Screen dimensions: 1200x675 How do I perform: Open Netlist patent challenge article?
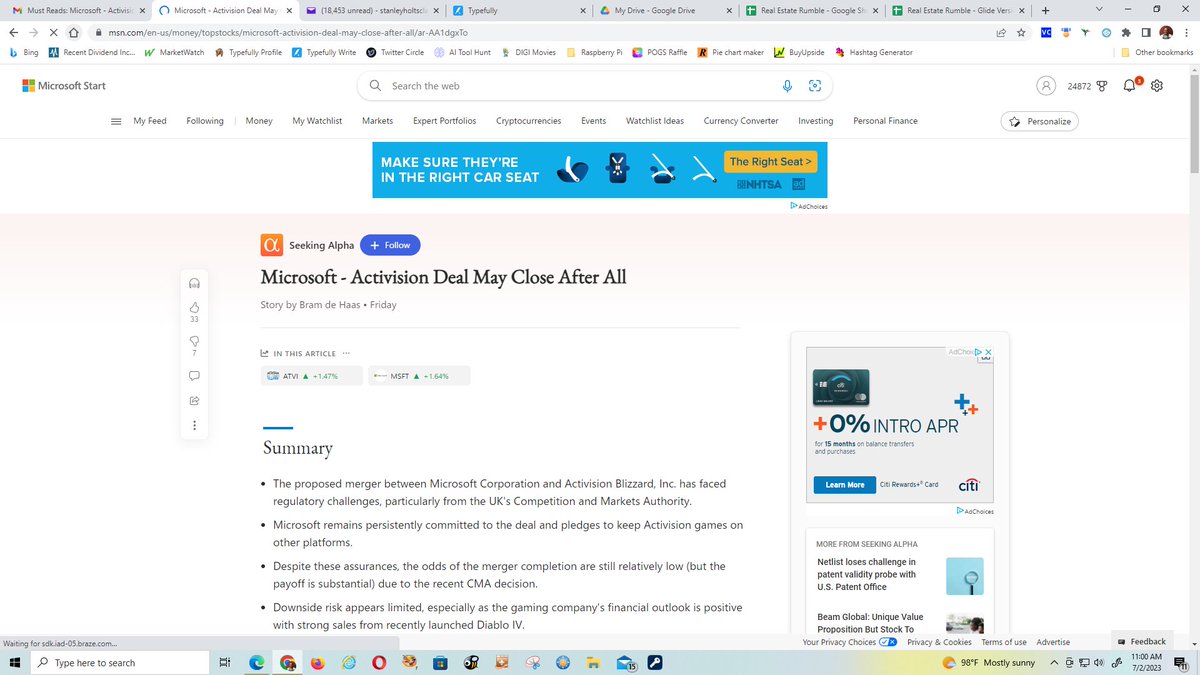pos(866,575)
